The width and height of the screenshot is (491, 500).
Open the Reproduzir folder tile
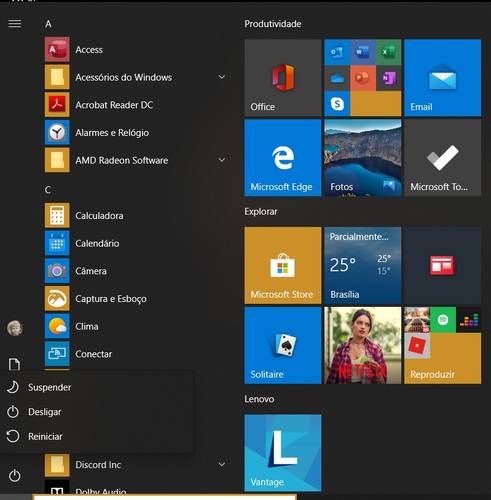pyautogui.click(x=443, y=345)
